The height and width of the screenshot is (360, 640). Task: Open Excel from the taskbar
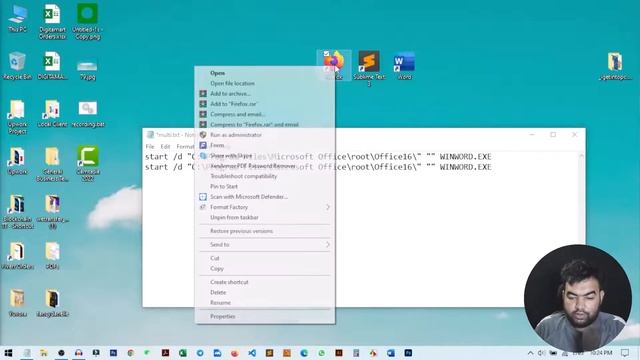pyautogui.click(x=182, y=353)
